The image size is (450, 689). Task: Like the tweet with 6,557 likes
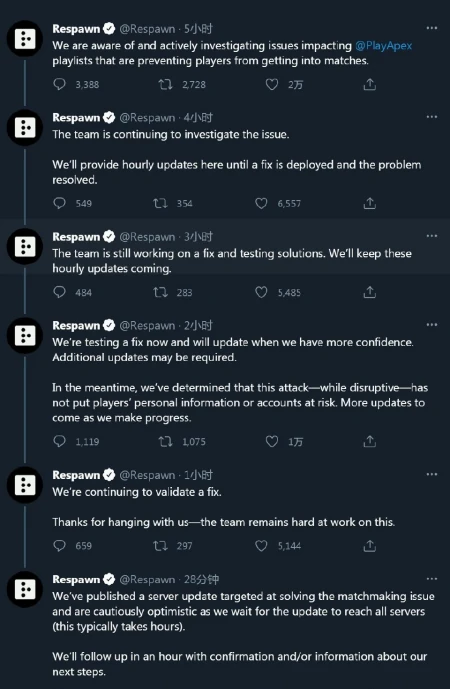click(x=261, y=203)
